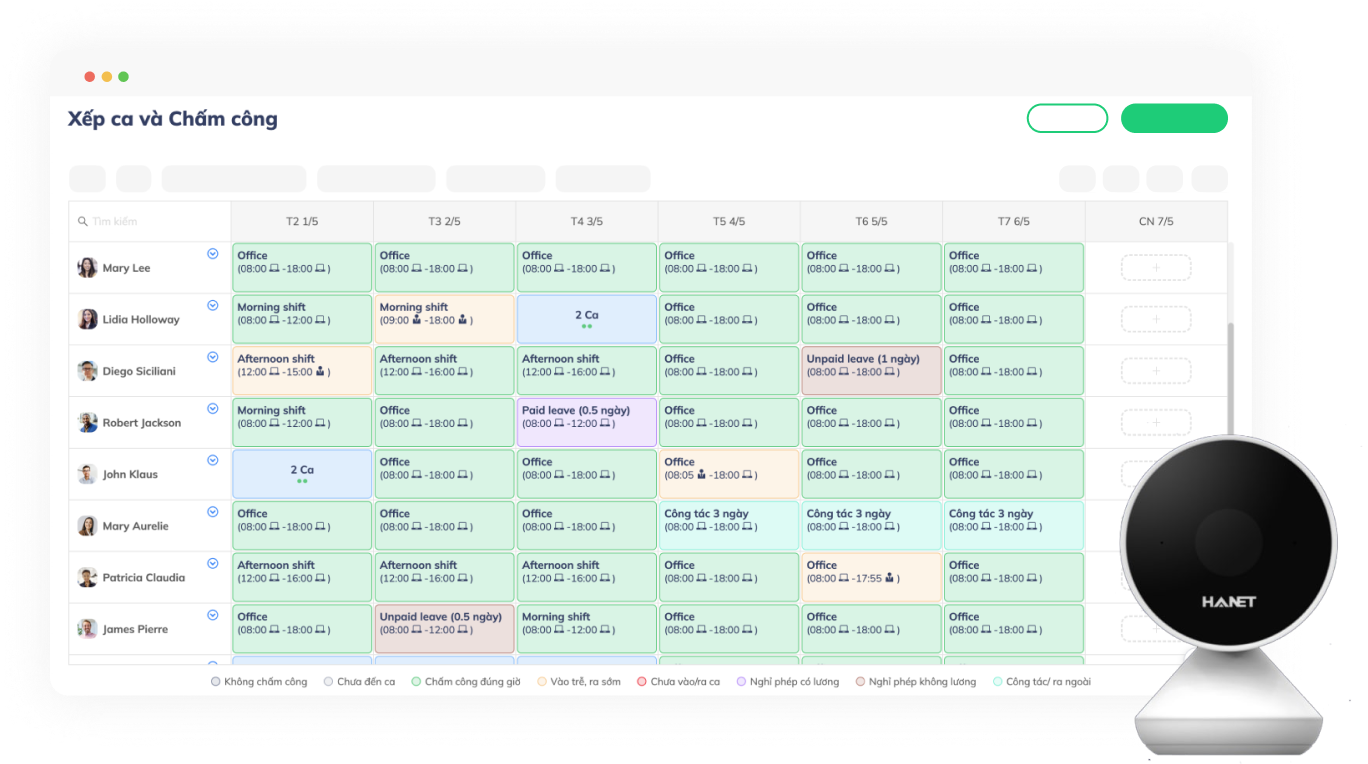
Task: Add Sunday shift for Robert Jackson
Action: click(1155, 423)
